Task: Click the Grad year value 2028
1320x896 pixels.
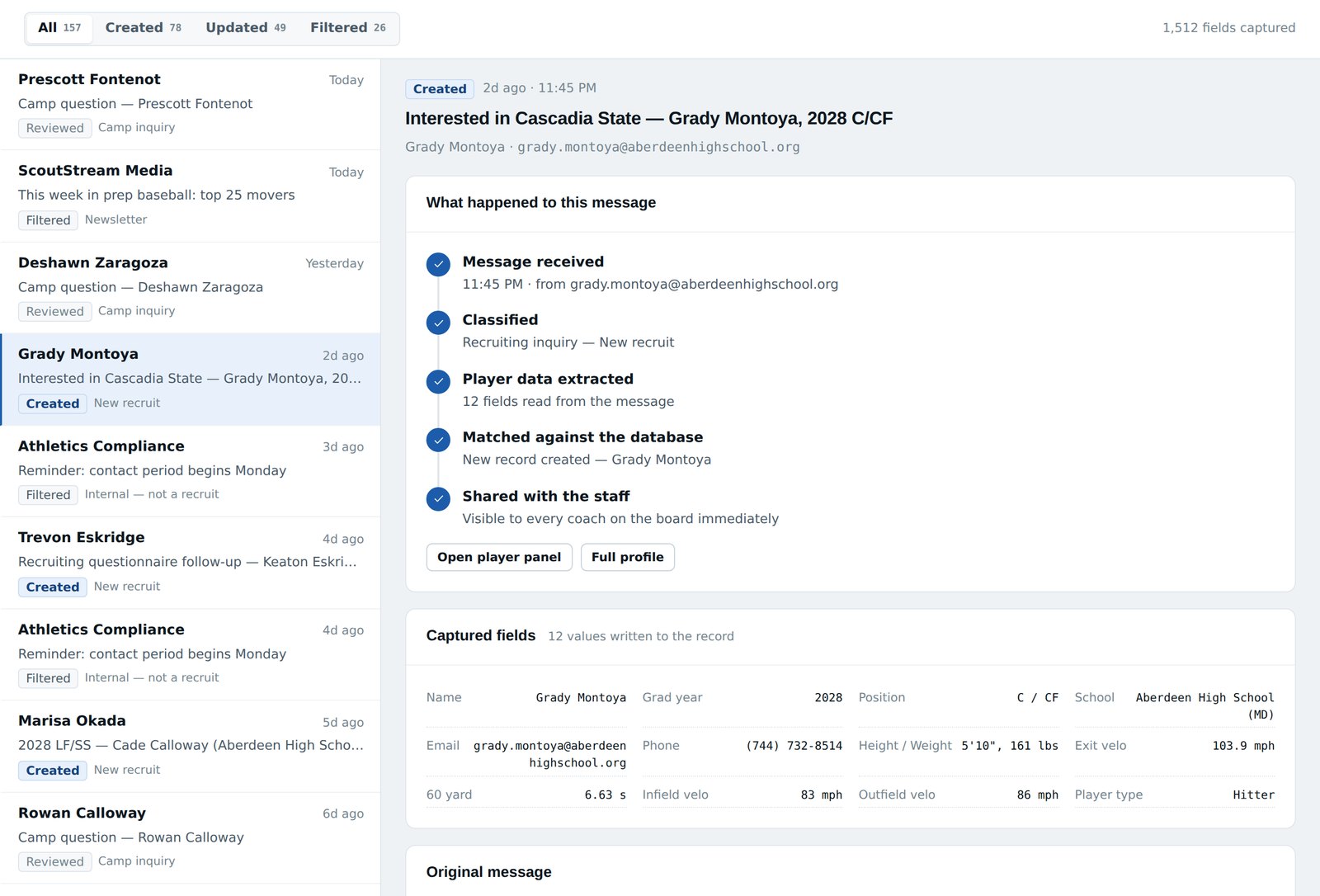Action: click(828, 698)
